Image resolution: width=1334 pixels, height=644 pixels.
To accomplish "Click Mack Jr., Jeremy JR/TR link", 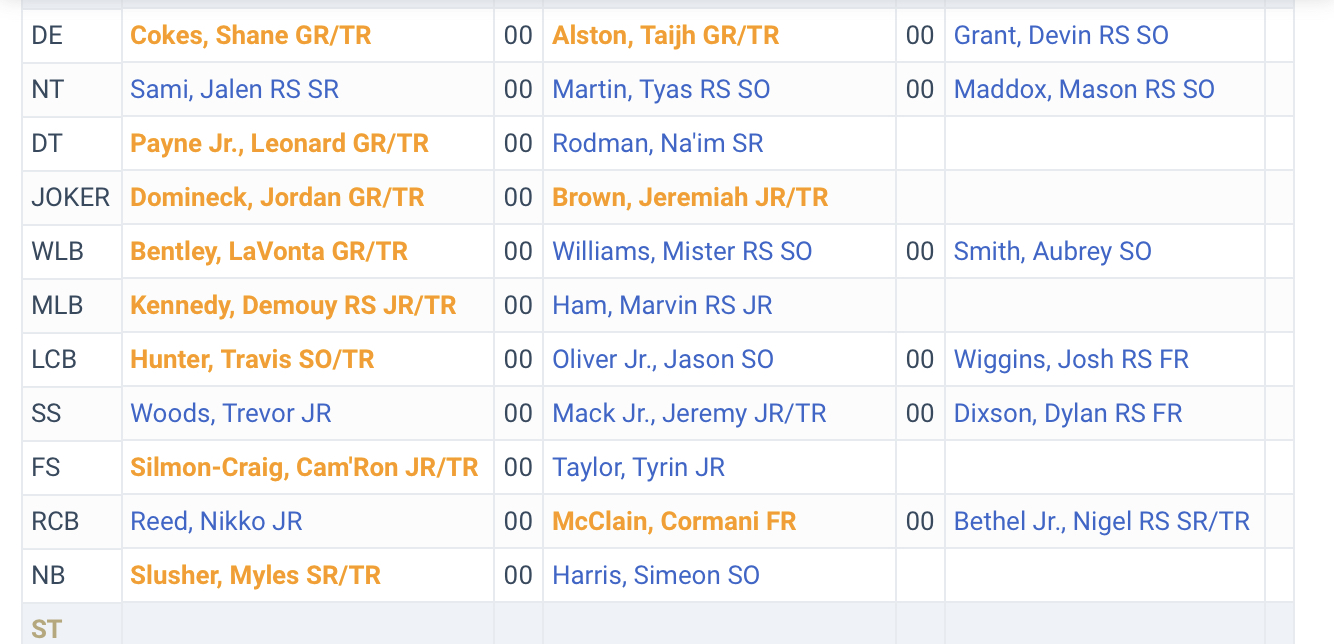I will [690, 413].
